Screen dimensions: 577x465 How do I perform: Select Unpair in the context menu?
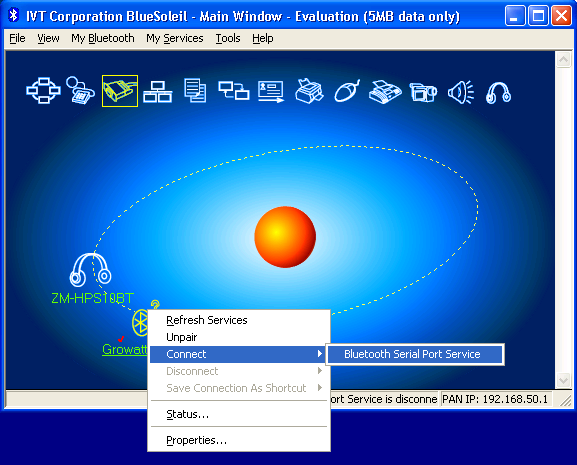coord(238,337)
